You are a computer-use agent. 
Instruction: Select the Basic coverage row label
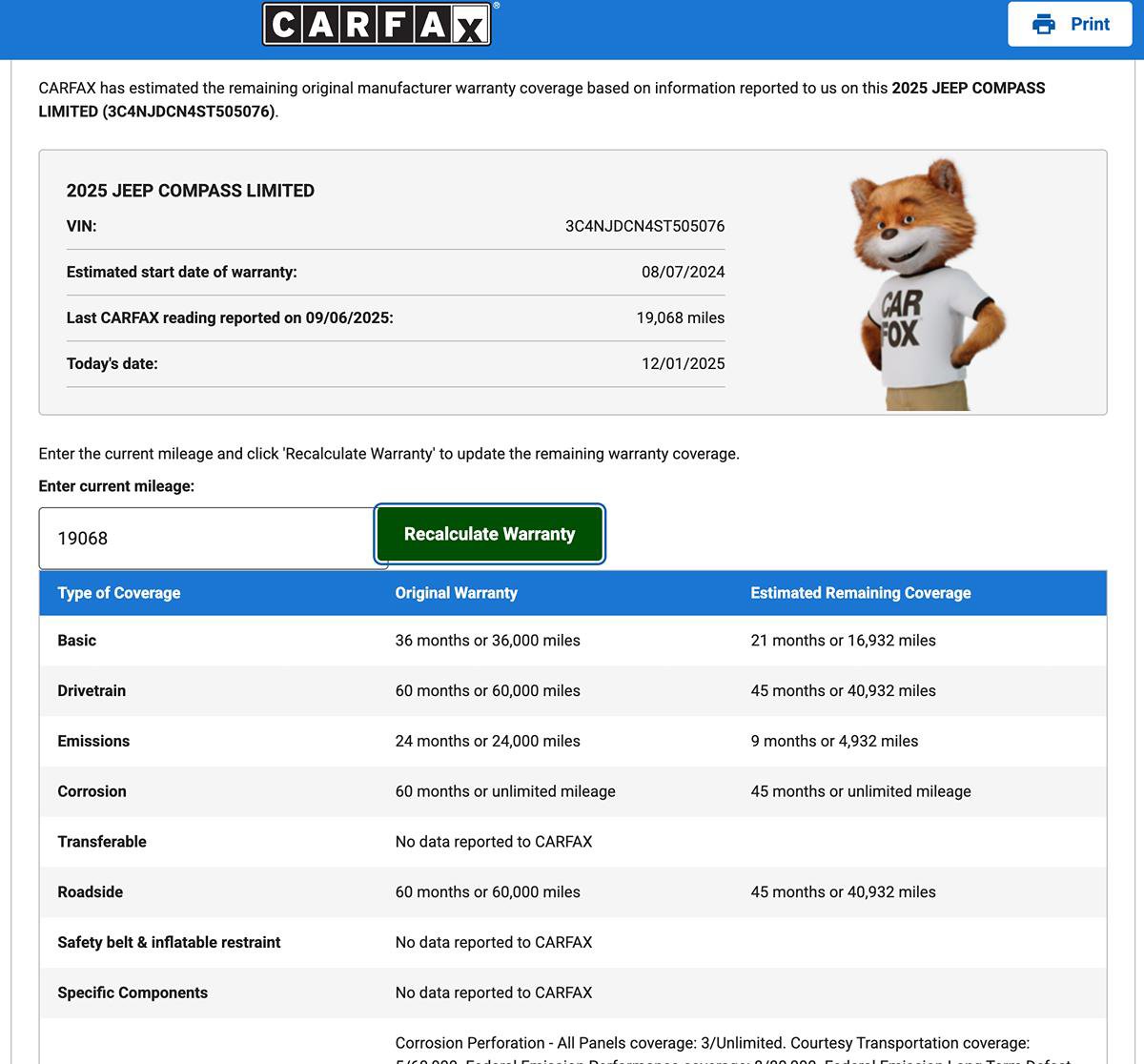(x=77, y=641)
